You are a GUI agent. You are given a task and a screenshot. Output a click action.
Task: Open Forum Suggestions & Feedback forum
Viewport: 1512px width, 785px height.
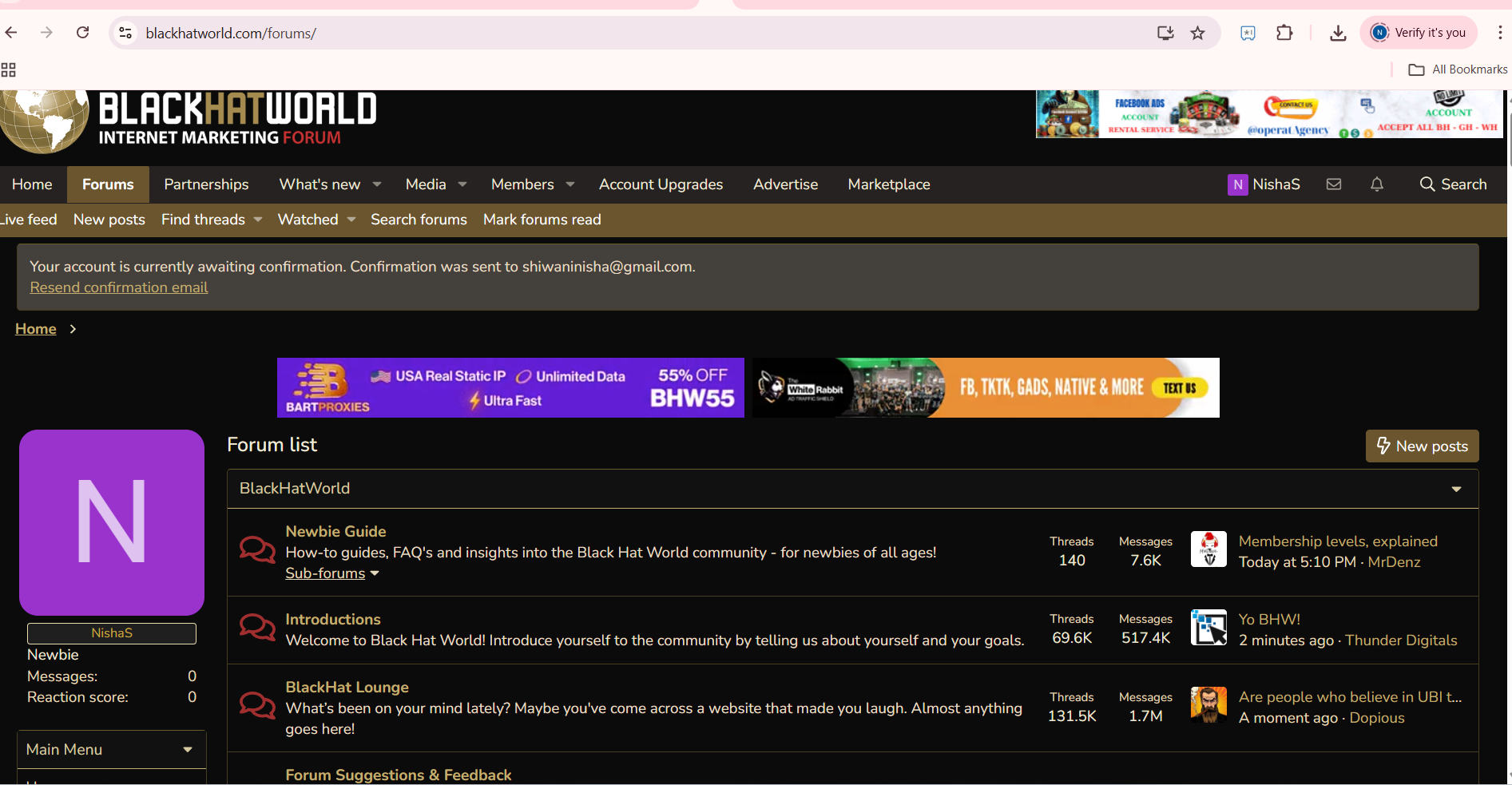398,775
